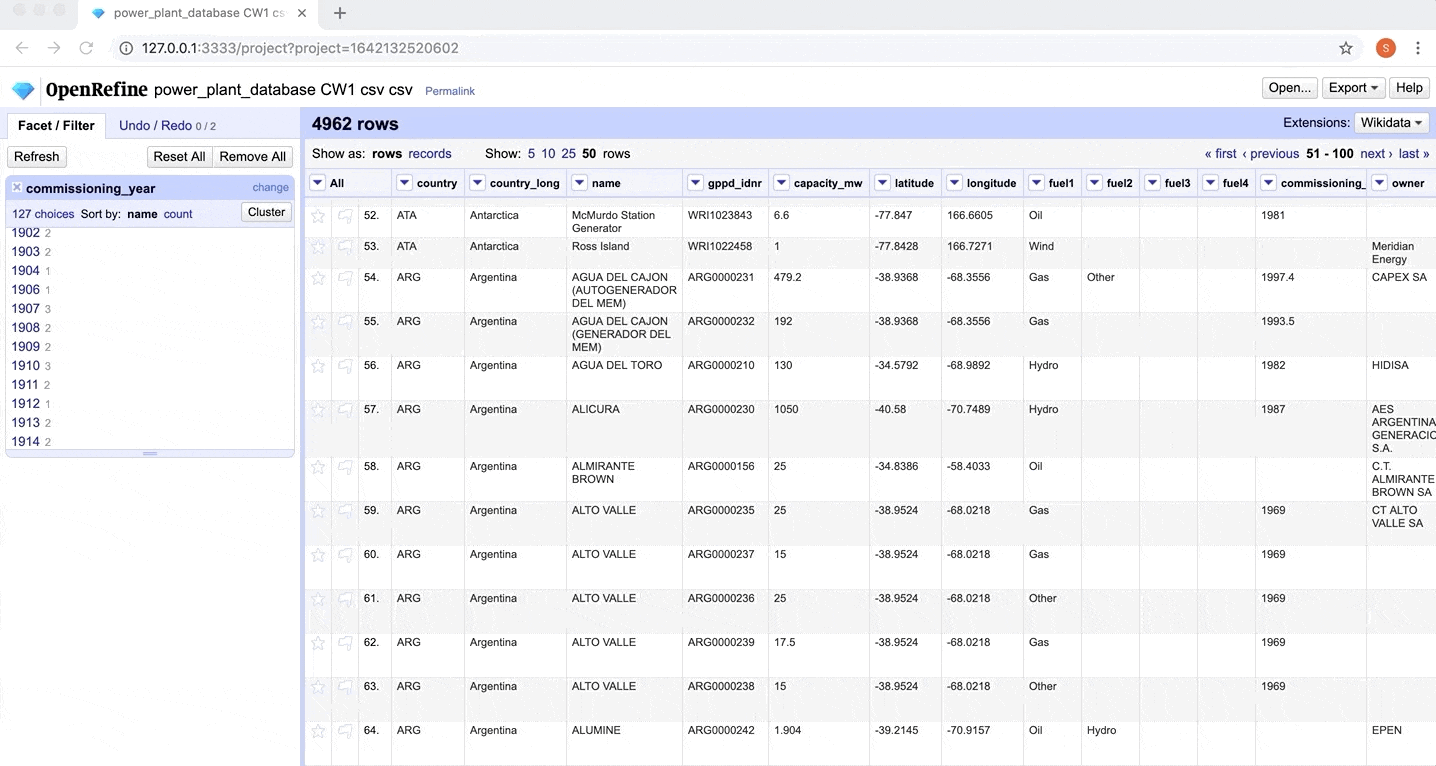Viewport: 1436px width, 766px height.
Task: Open the Wikidata extensions dropdown
Action: point(1391,123)
